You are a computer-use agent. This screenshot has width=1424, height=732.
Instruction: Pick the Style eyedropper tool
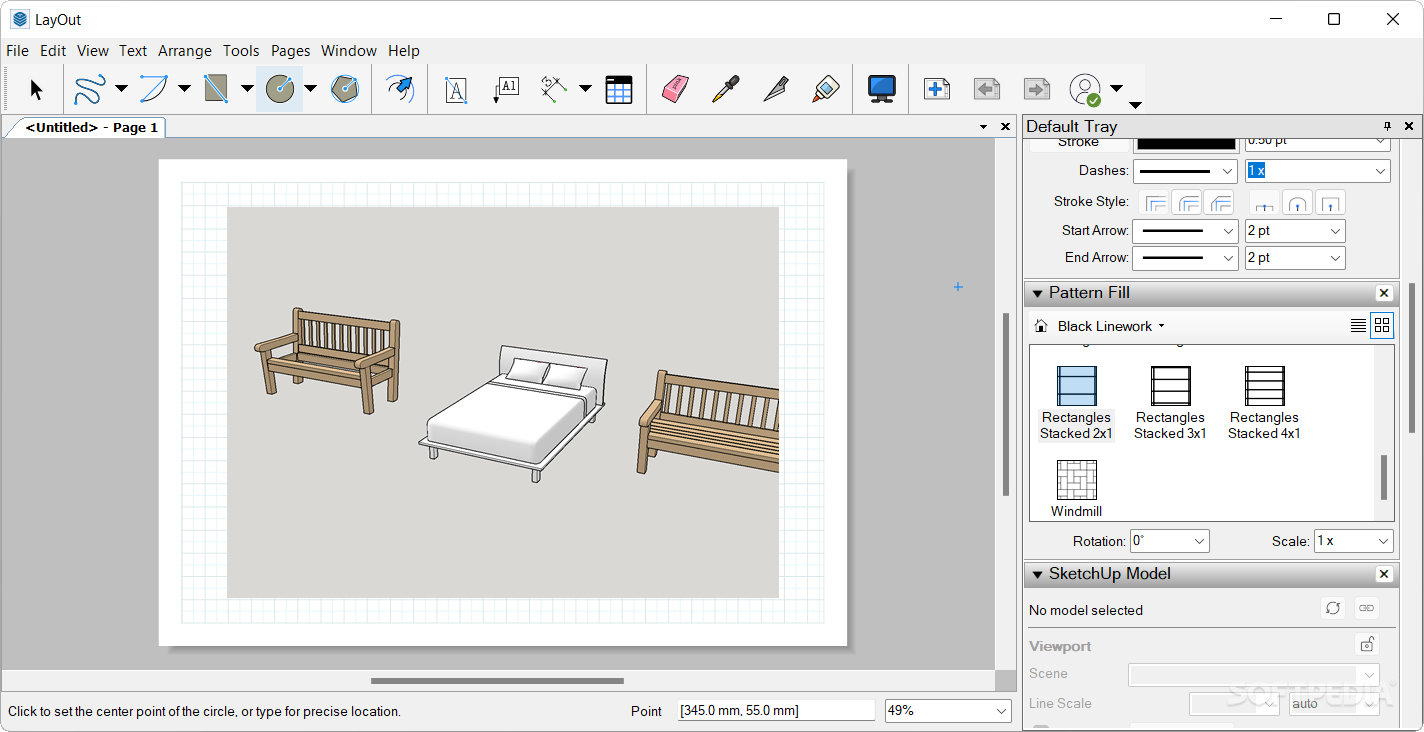[x=725, y=90]
